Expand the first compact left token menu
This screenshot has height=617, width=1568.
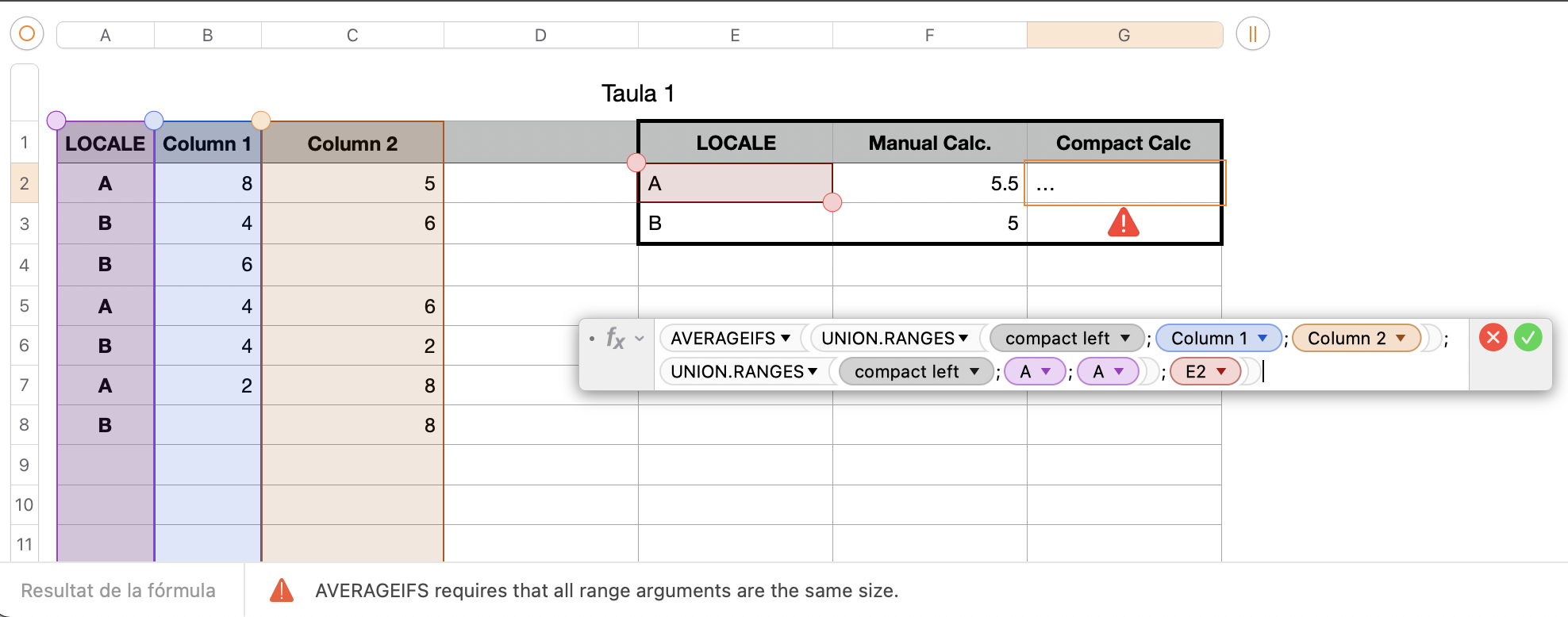(x=1125, y=339)
